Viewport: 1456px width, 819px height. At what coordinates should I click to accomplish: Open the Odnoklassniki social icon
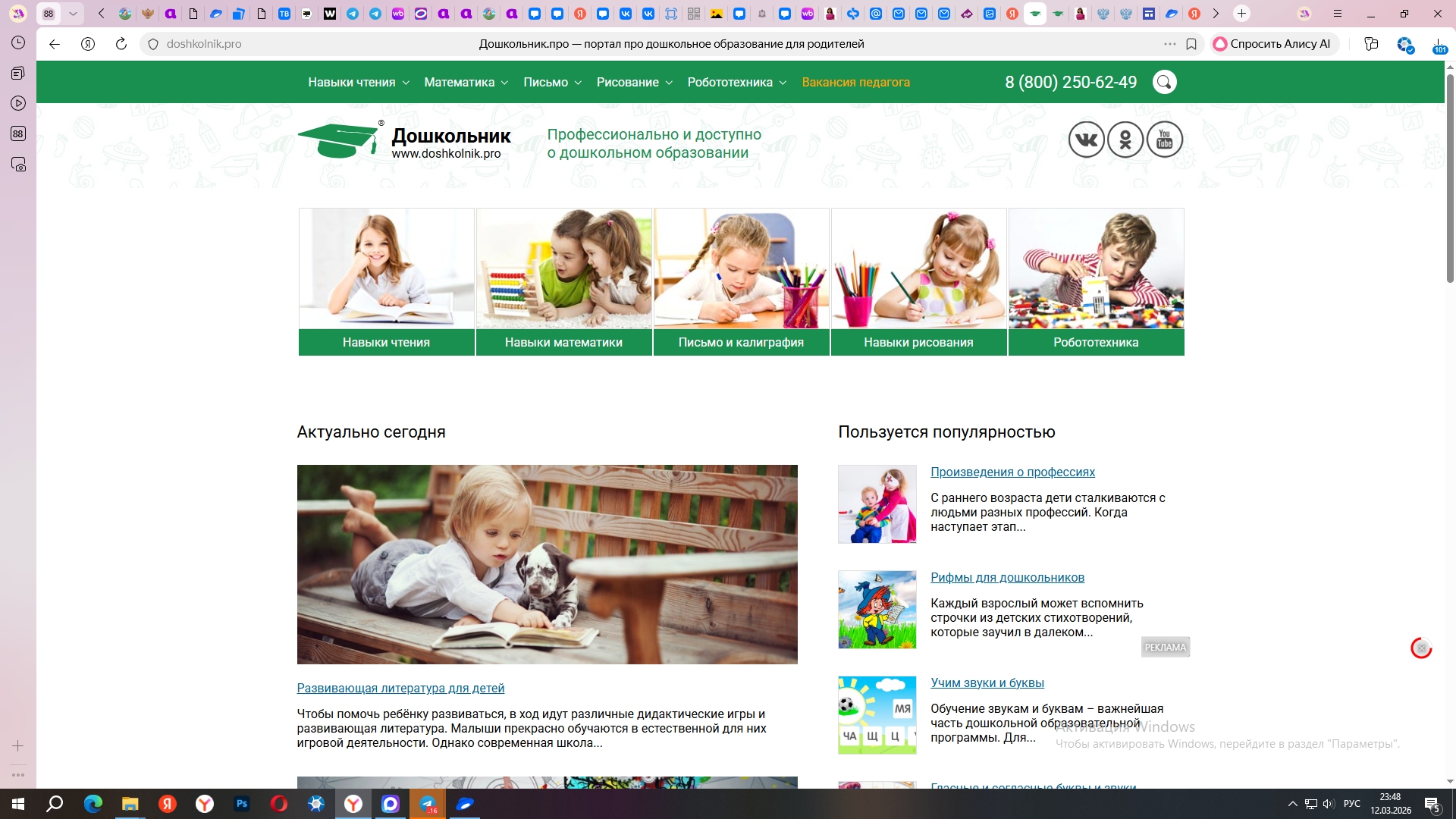coord(1125,140)
